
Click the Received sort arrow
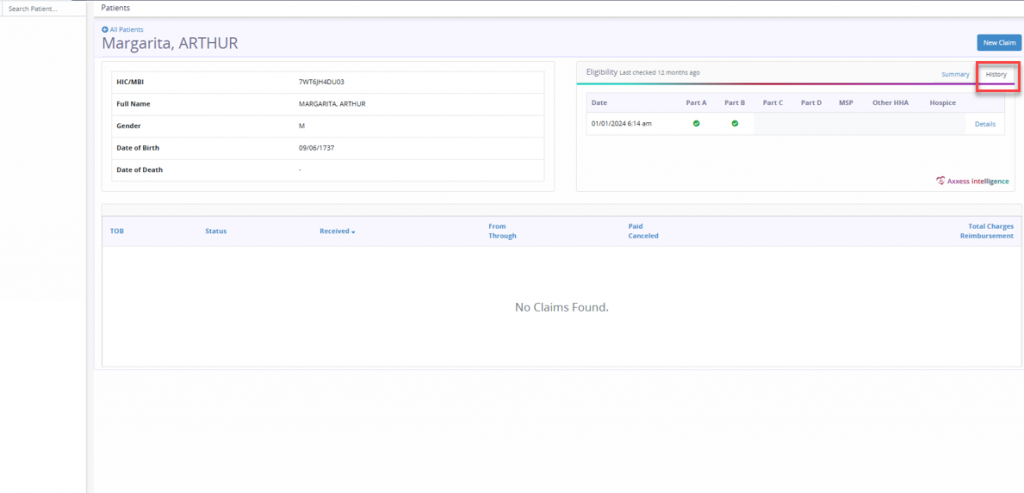(x=353, y=232)
